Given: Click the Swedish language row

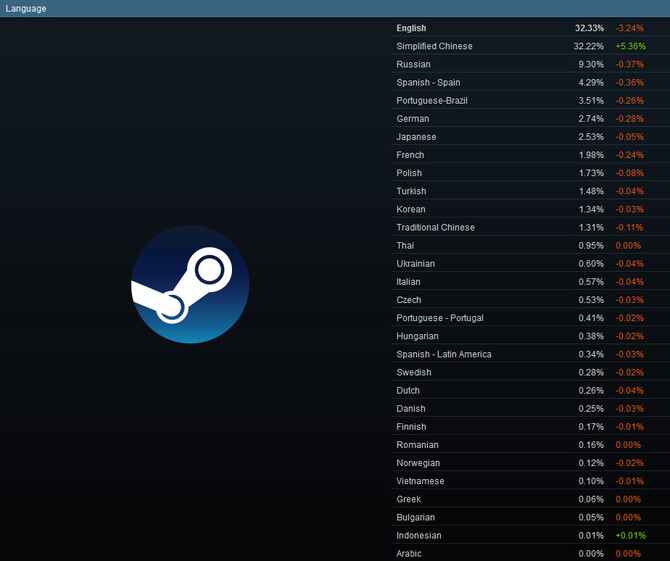Looking at the screenshot, I should tap(530, 372).
